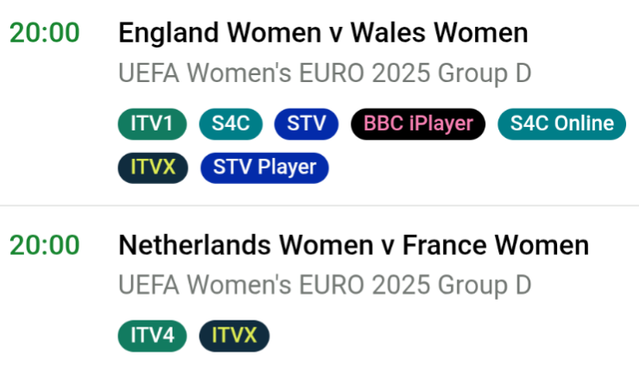This screenshot has height=368, width=639.
Task: Click the Wales Women team name
Action: tap(439, 33)
